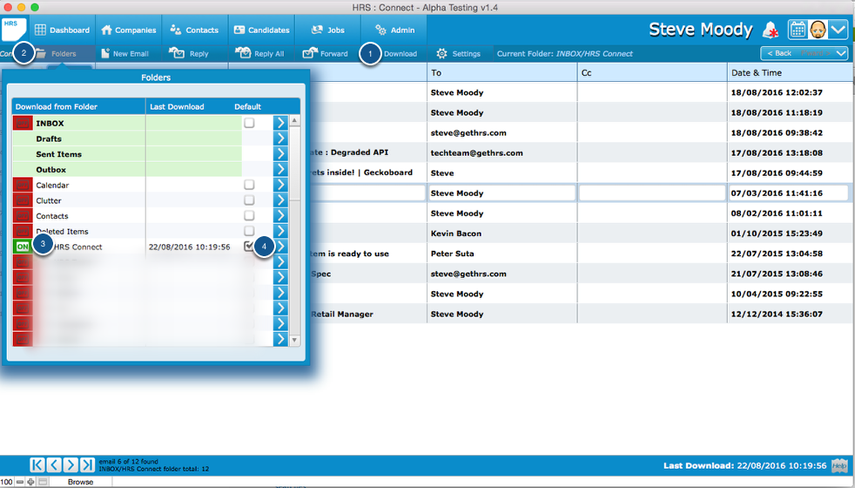Click the Help icon in status bar

[840, 466]
